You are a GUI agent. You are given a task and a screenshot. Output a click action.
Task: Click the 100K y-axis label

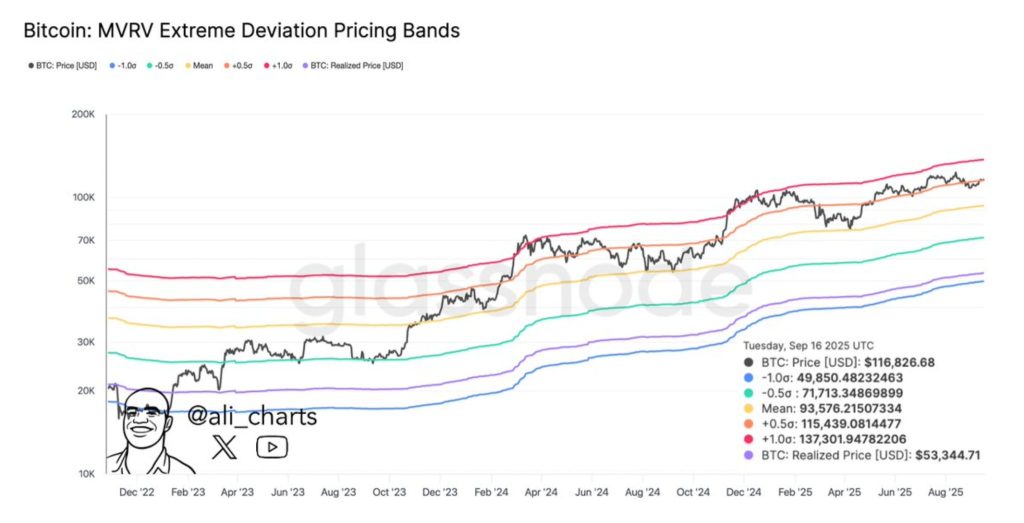[82, 198]
